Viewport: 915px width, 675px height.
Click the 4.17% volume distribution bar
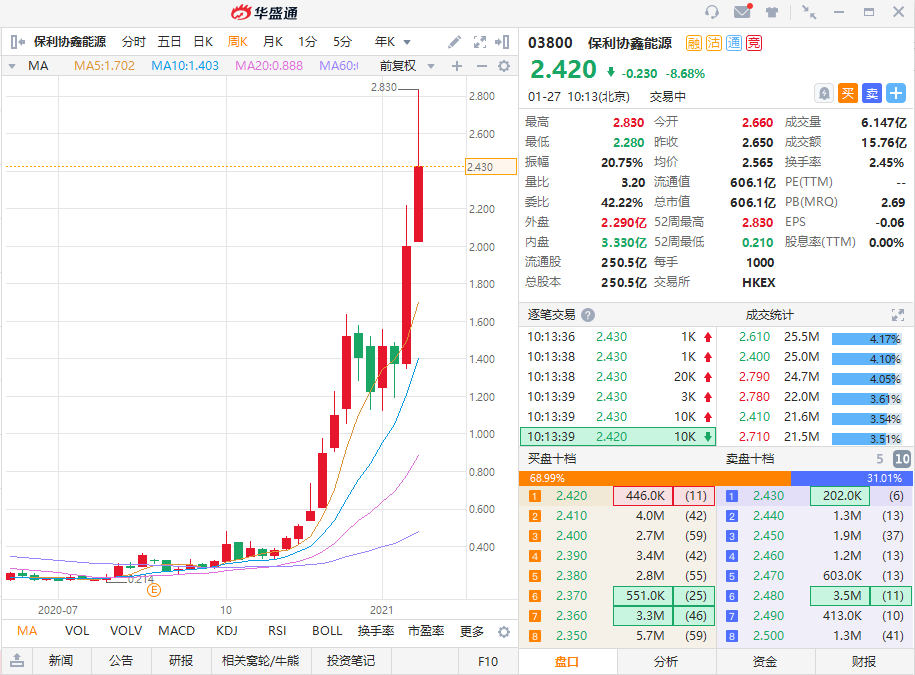click(x=867, y=339)
